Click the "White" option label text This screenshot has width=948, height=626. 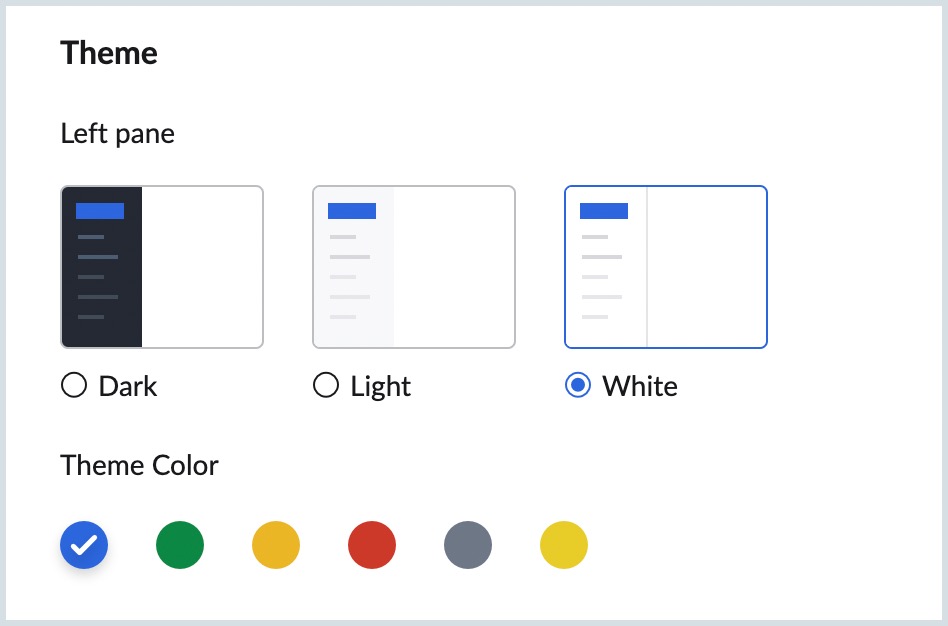point(640,387)
